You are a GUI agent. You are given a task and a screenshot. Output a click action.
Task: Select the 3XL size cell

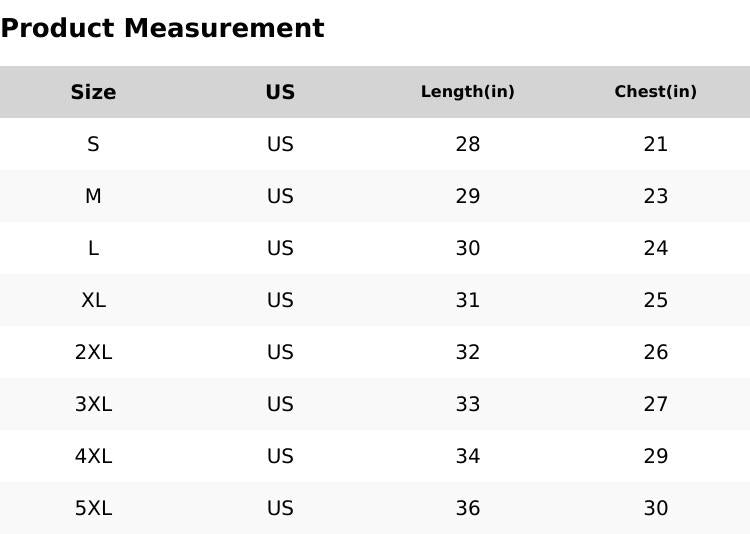click(x=93, y=404)
